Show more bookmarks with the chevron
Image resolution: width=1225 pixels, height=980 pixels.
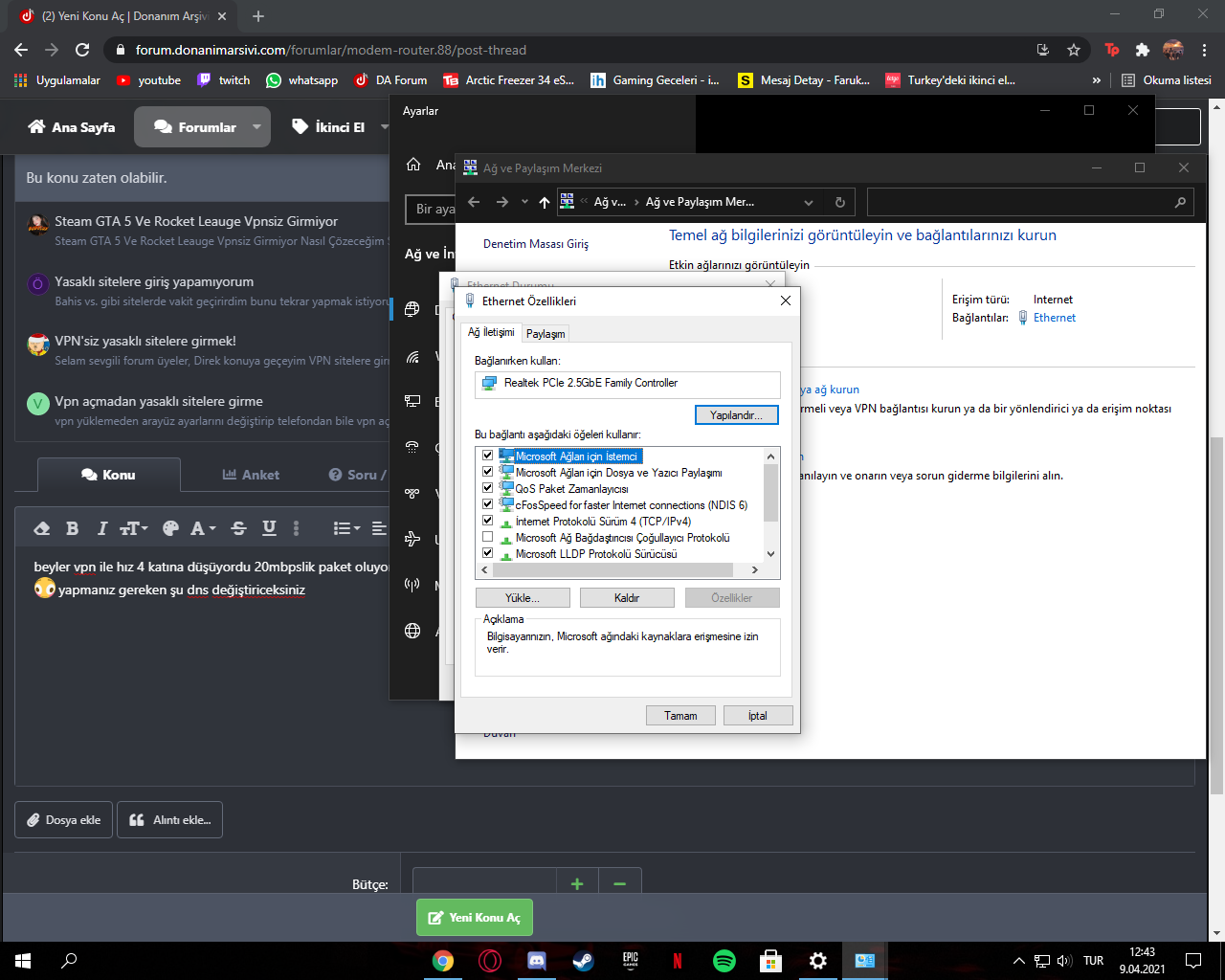1096,80
